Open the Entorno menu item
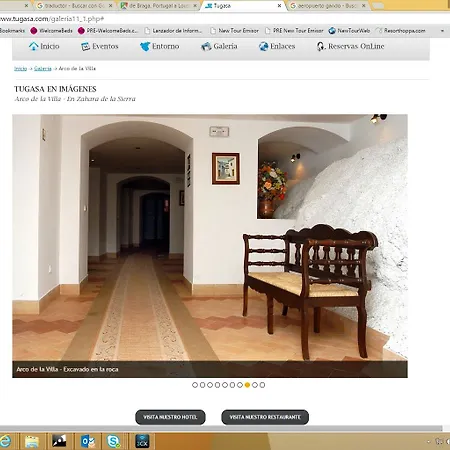450x450 pixels. (160, 46)
